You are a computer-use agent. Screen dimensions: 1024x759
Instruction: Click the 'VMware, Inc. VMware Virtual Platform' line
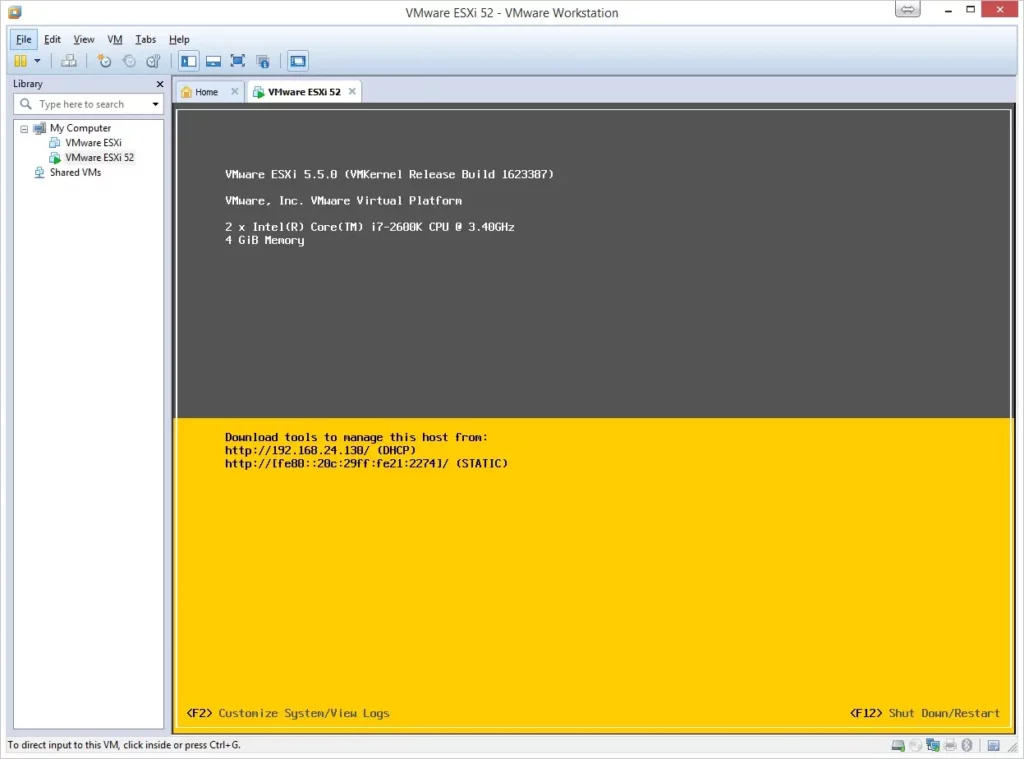pyautogui.click(x=344, y=201)
